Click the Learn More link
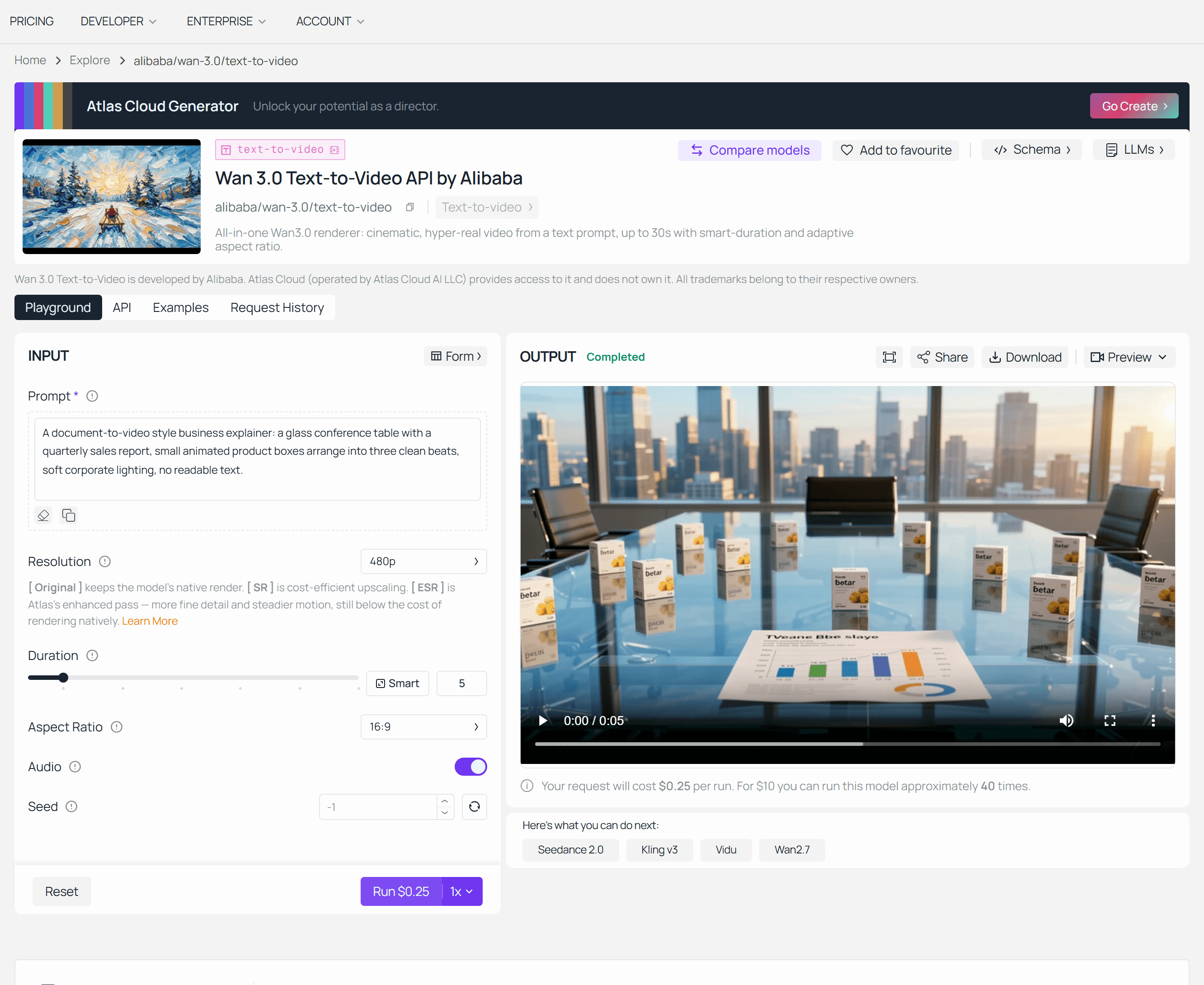Screen dimensions: 1204x985 pos(150,621)
